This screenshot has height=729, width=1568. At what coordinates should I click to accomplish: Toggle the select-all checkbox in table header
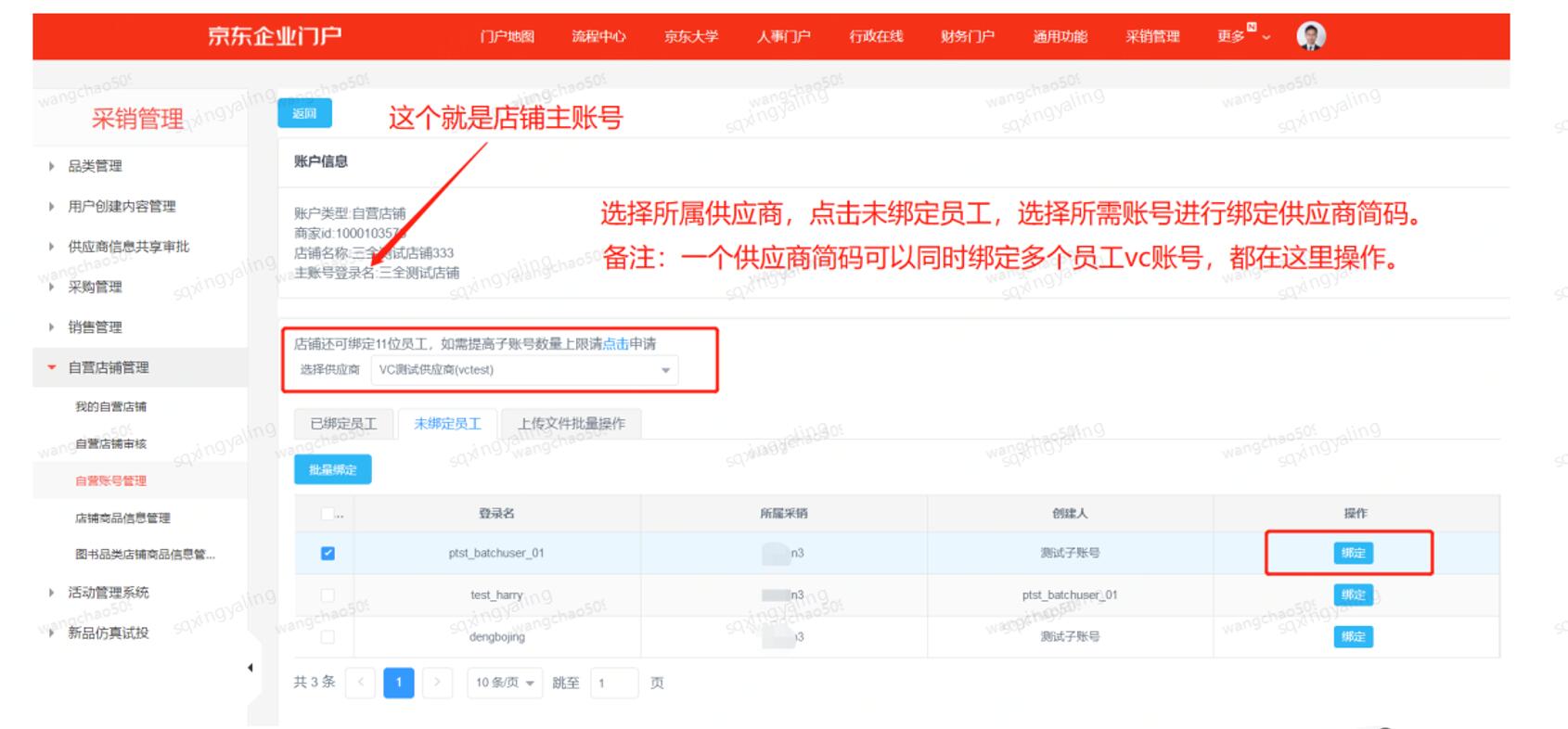pyautogui.click(x=328, y=513)
